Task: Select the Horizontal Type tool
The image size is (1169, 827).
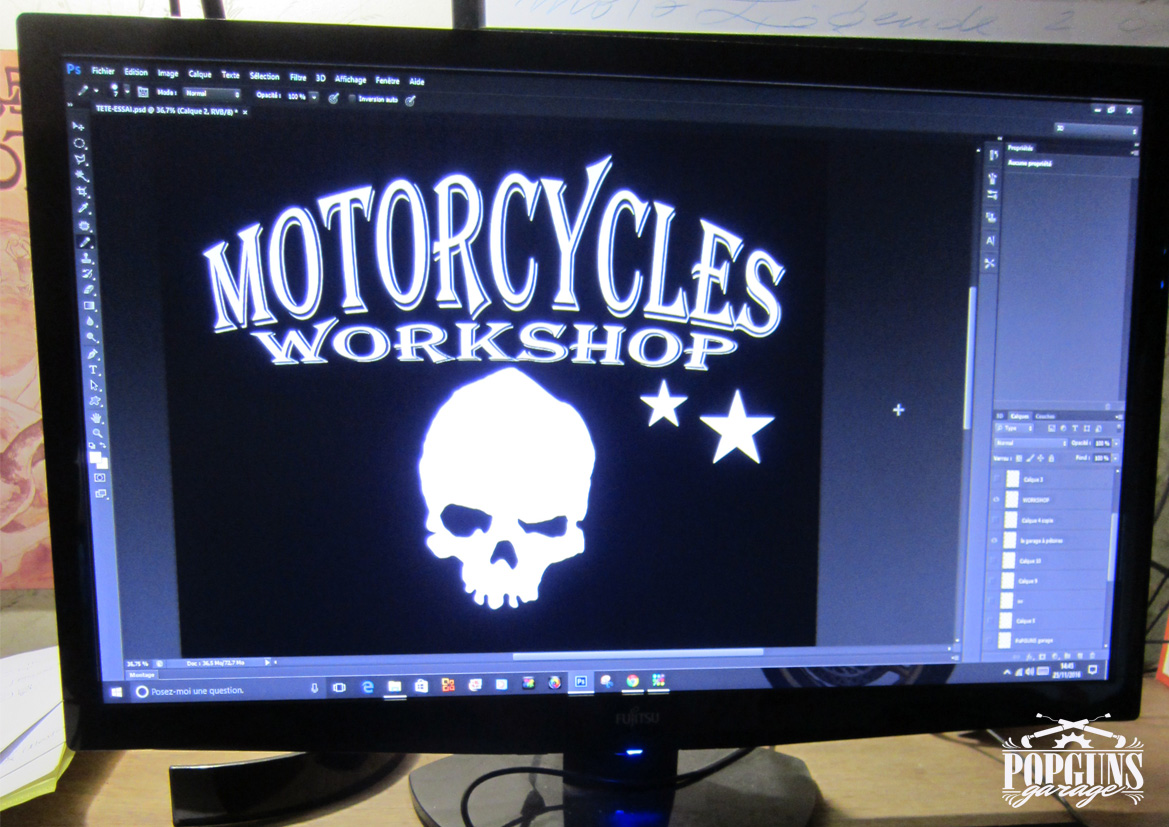Action: pos(93,369)
